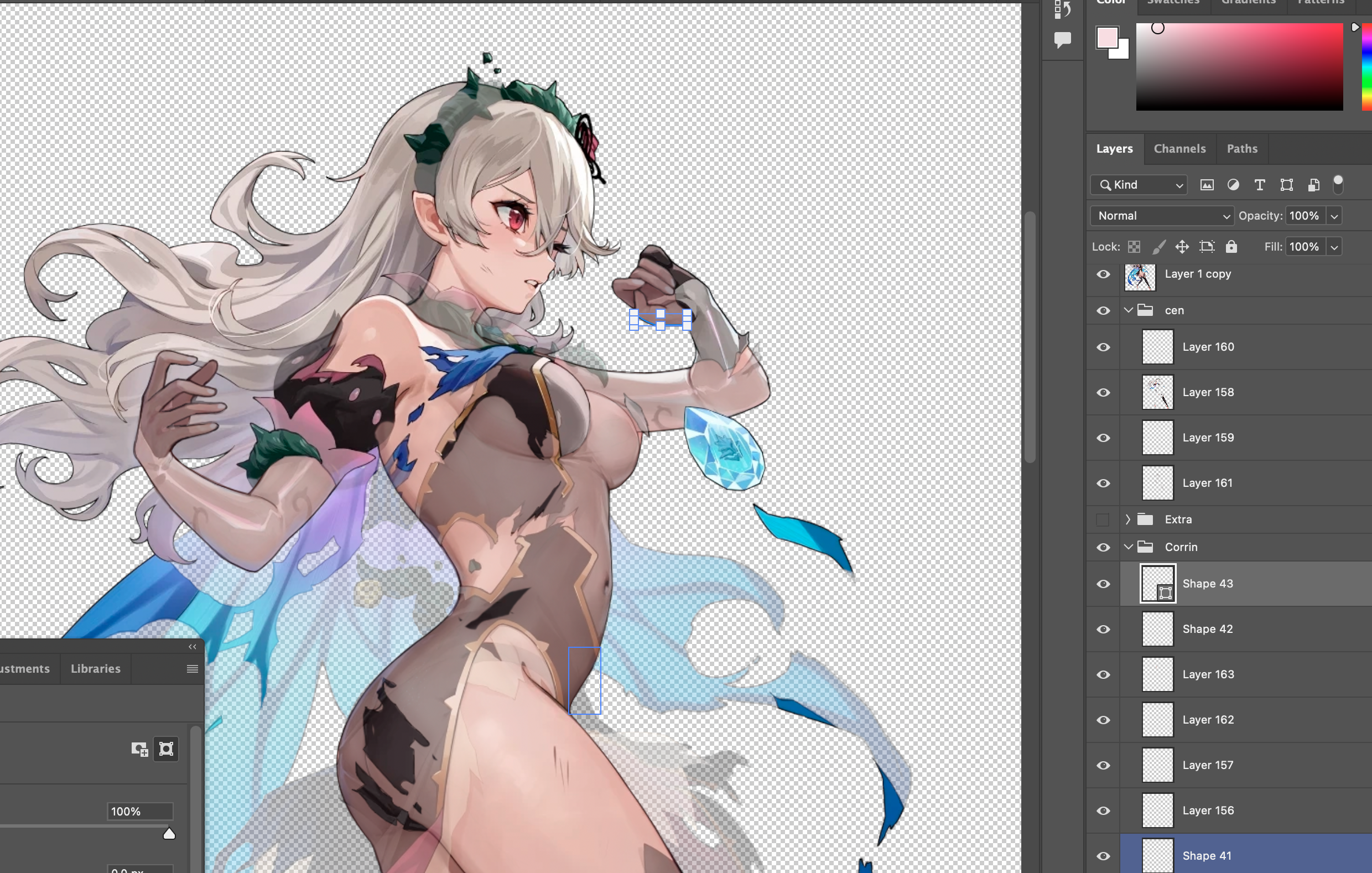1372x873 pixels.
Task: Click the lock all layer icon
Action: [x=1231, y=247]
